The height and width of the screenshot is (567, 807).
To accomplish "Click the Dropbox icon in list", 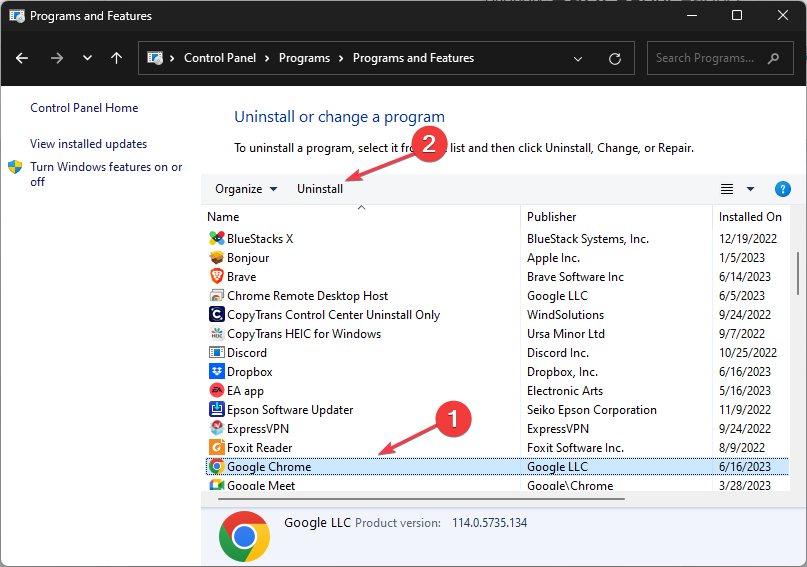I will point(217,371).
